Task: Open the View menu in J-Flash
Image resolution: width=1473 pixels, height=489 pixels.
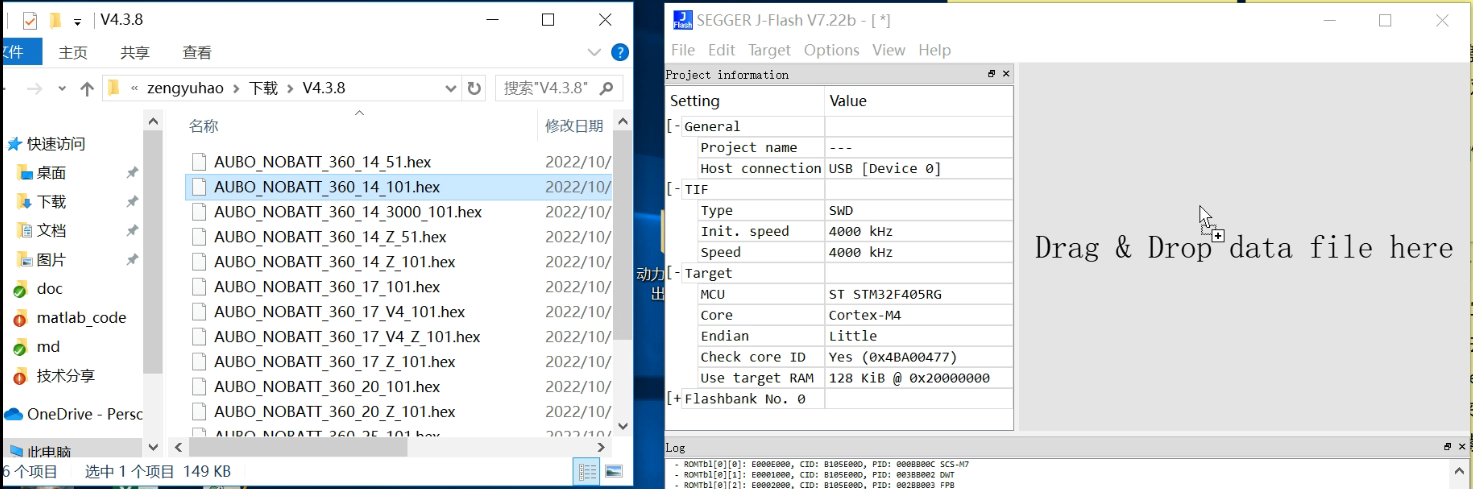Action: pyautogui.click(x=888, y=50)
